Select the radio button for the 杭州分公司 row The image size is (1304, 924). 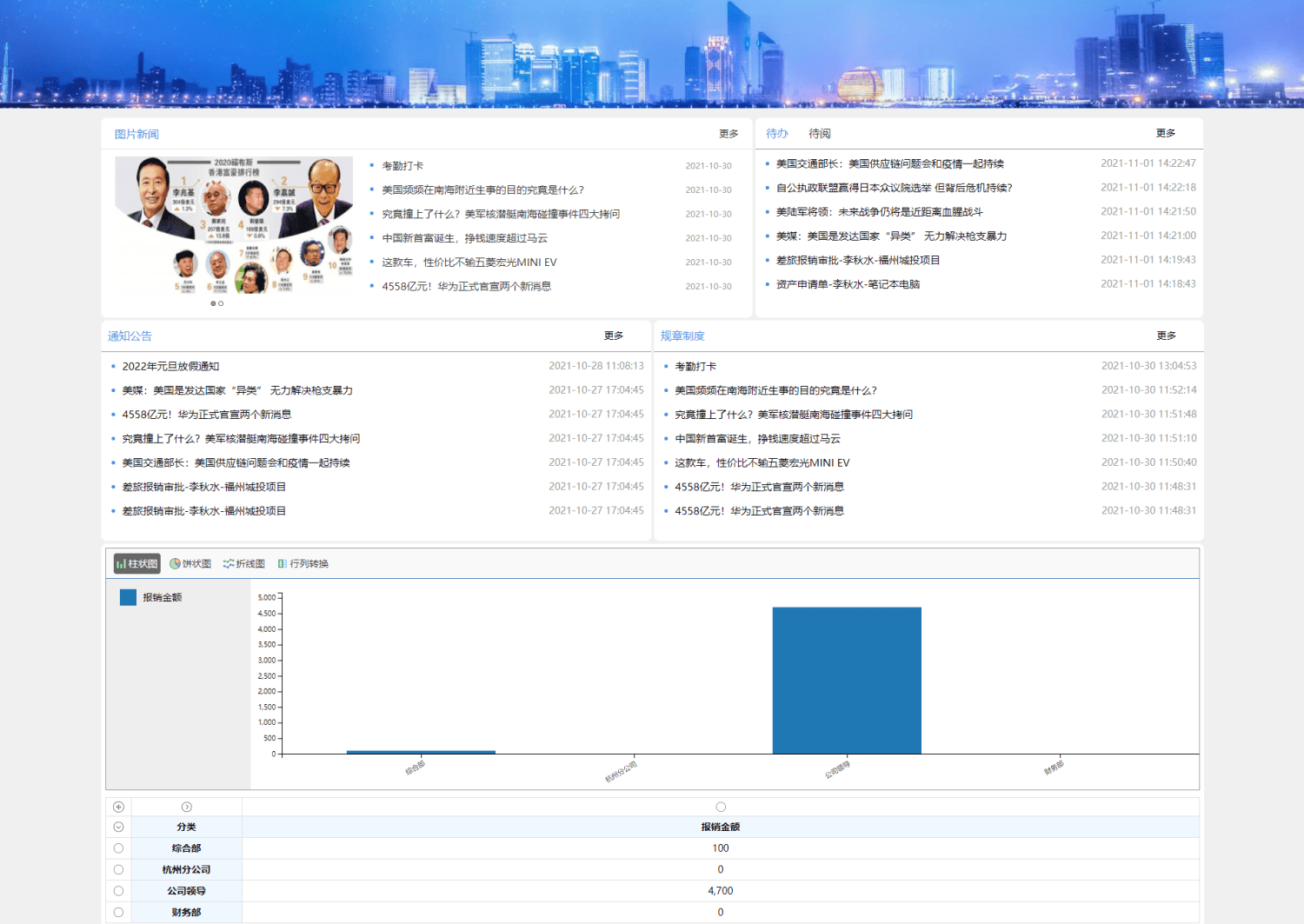point(118,869)
